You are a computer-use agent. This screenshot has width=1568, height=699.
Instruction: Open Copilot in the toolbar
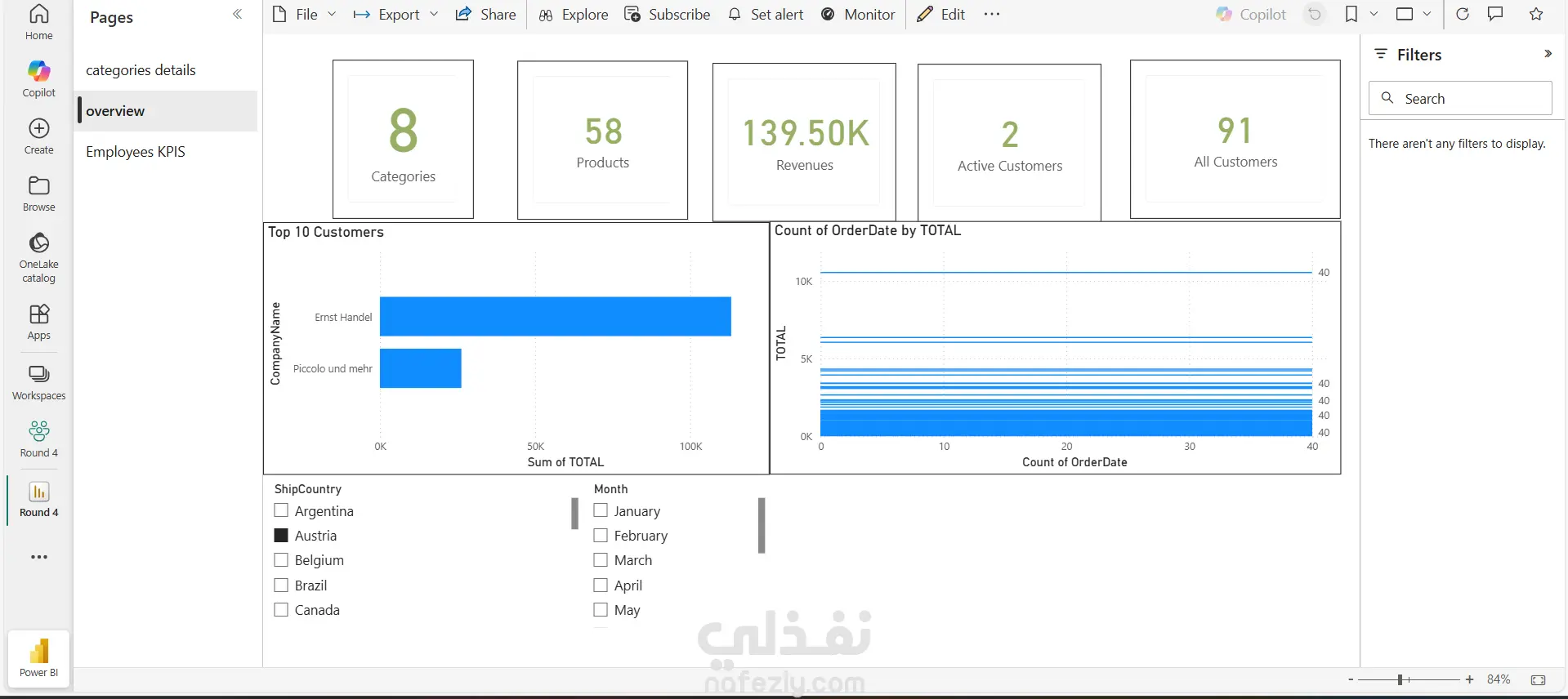1251,14
